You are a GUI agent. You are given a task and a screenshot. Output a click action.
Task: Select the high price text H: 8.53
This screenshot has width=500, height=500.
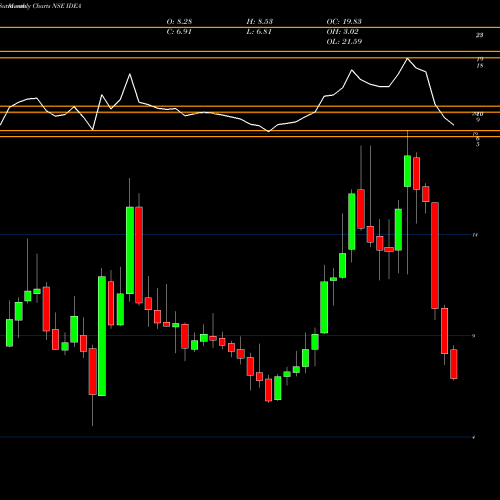[260, 22]
